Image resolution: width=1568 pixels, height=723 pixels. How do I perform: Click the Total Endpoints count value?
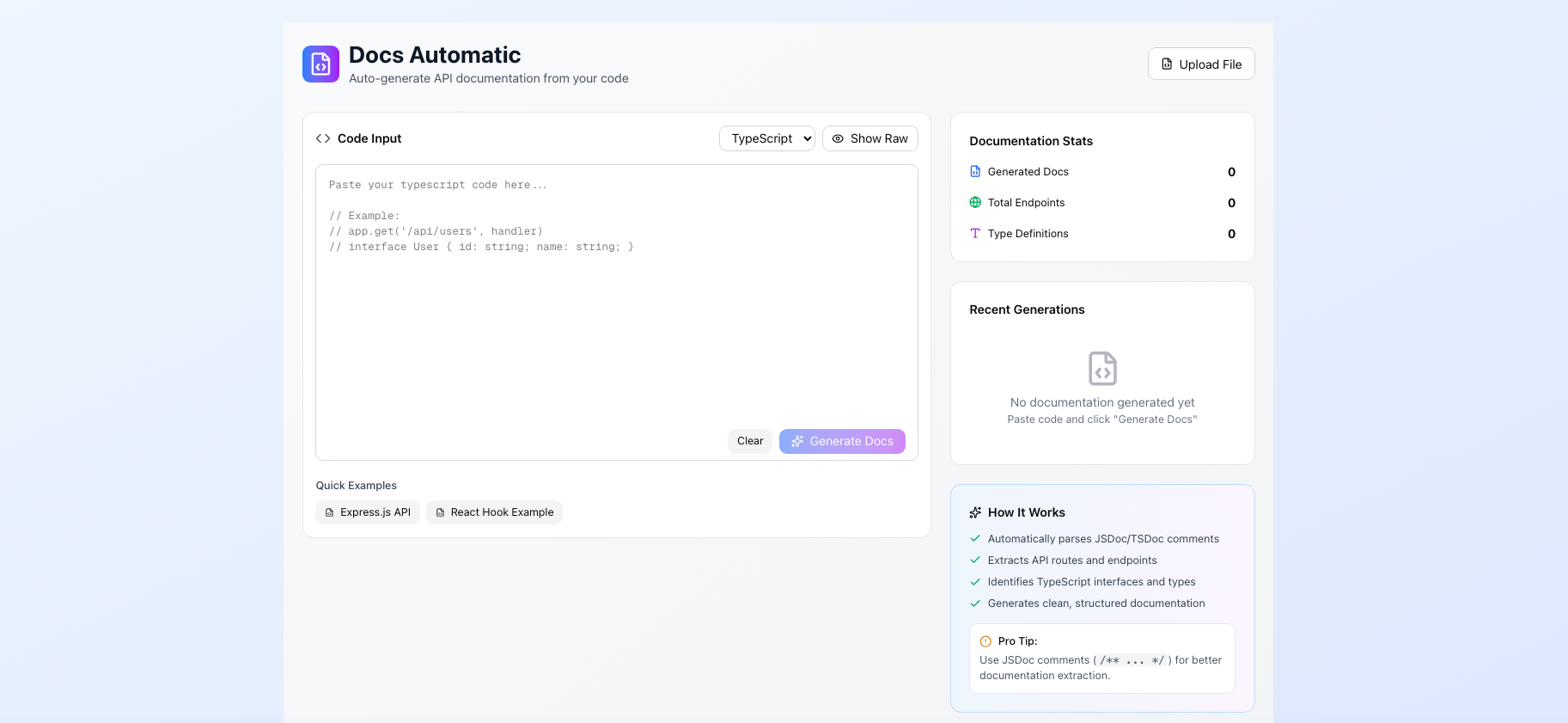[1231, 203]
